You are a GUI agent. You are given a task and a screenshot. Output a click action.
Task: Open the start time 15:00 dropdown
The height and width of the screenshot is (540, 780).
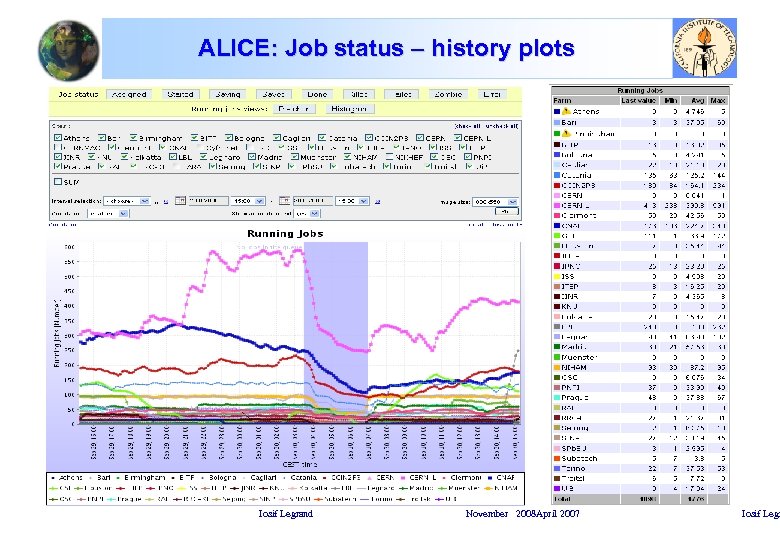click(248, 201)
